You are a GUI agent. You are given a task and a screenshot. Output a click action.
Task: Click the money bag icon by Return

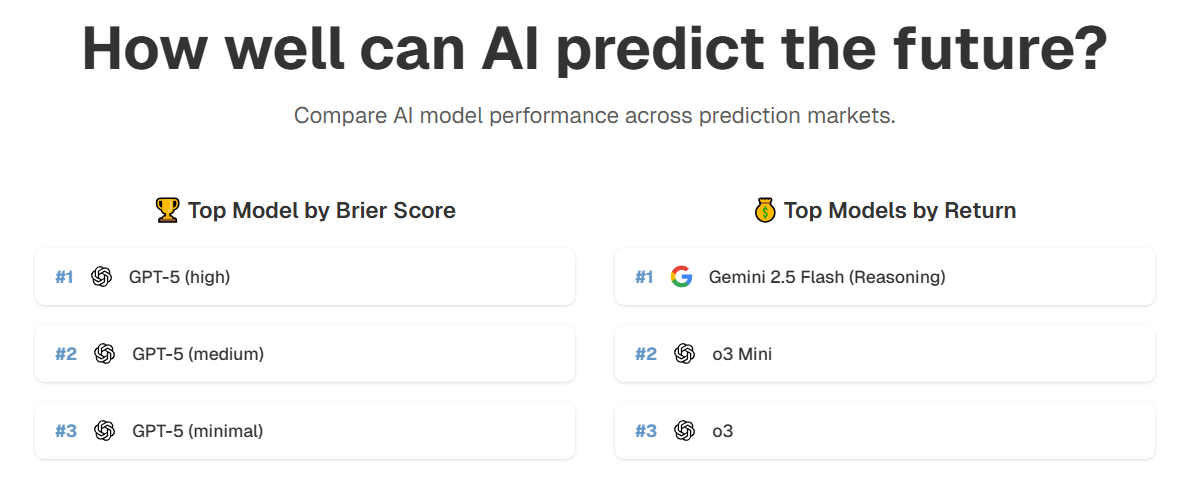[x=765, y=210]
